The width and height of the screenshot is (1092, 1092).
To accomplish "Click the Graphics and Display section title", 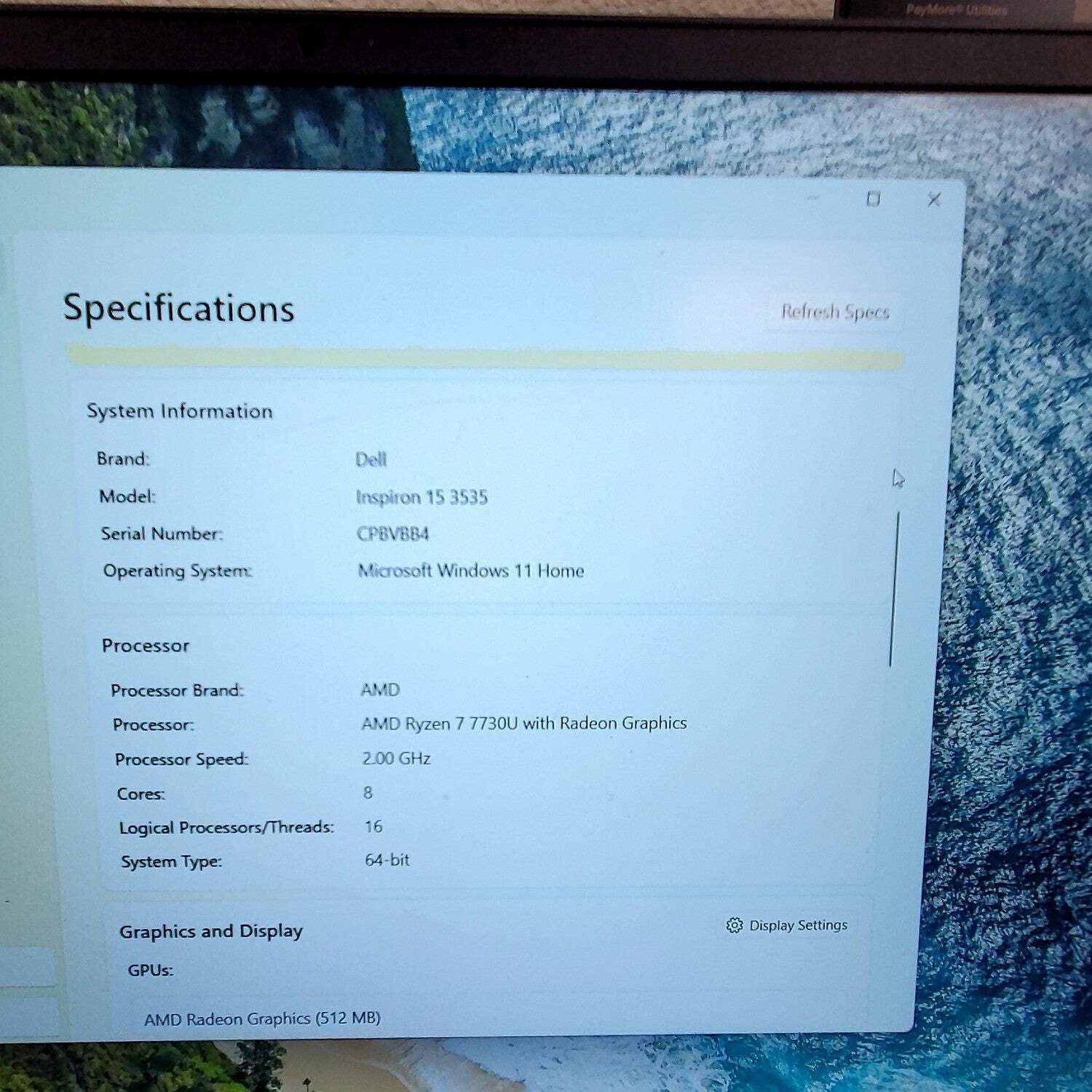I will [x=211, y=931].
